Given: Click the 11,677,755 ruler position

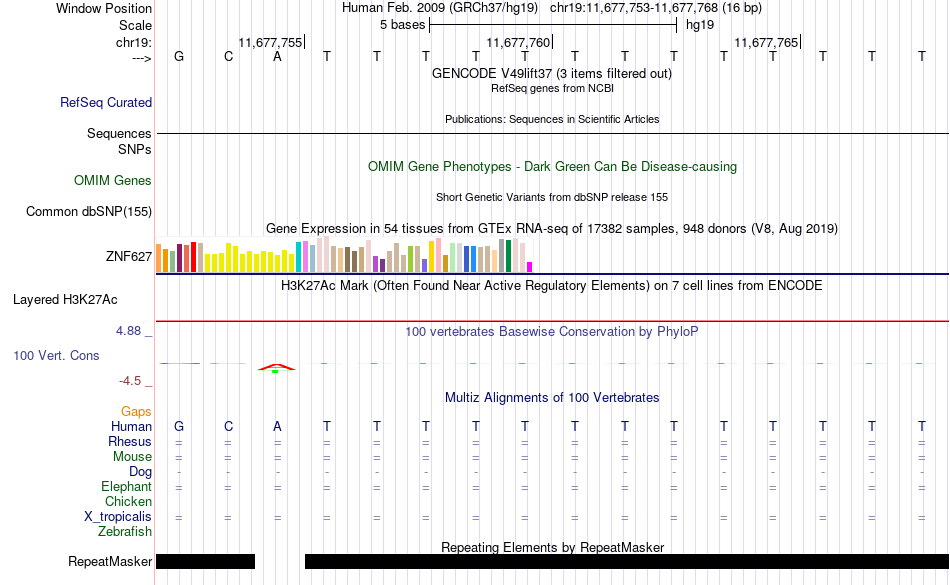Looking at the screenshot, I should coord(270,42).
